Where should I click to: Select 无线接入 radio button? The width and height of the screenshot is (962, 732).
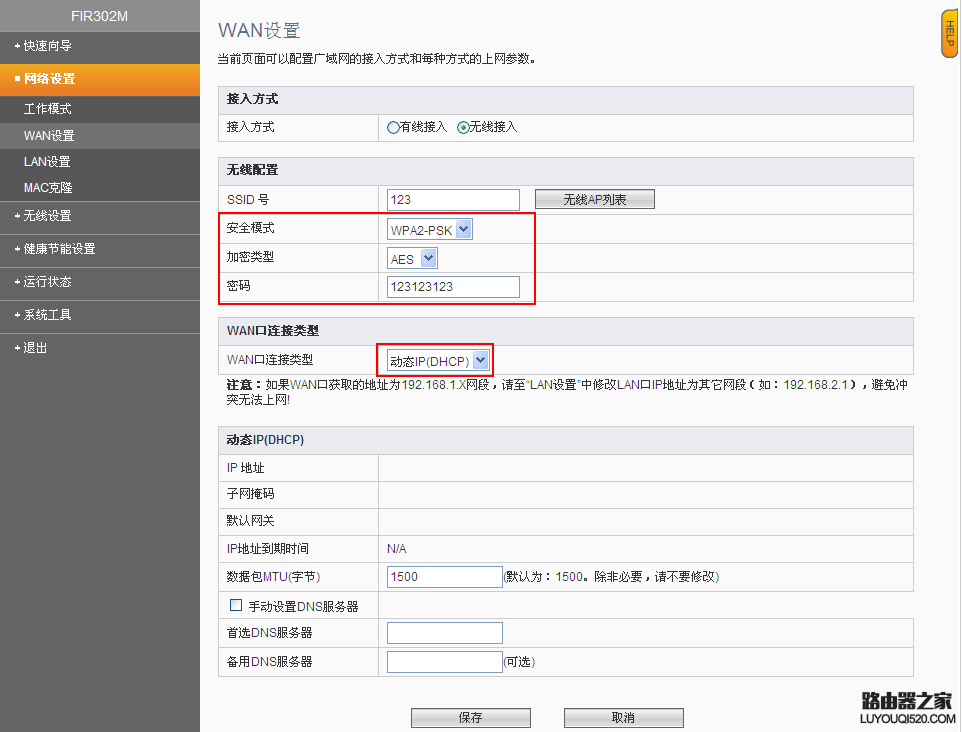click(463, 128)
